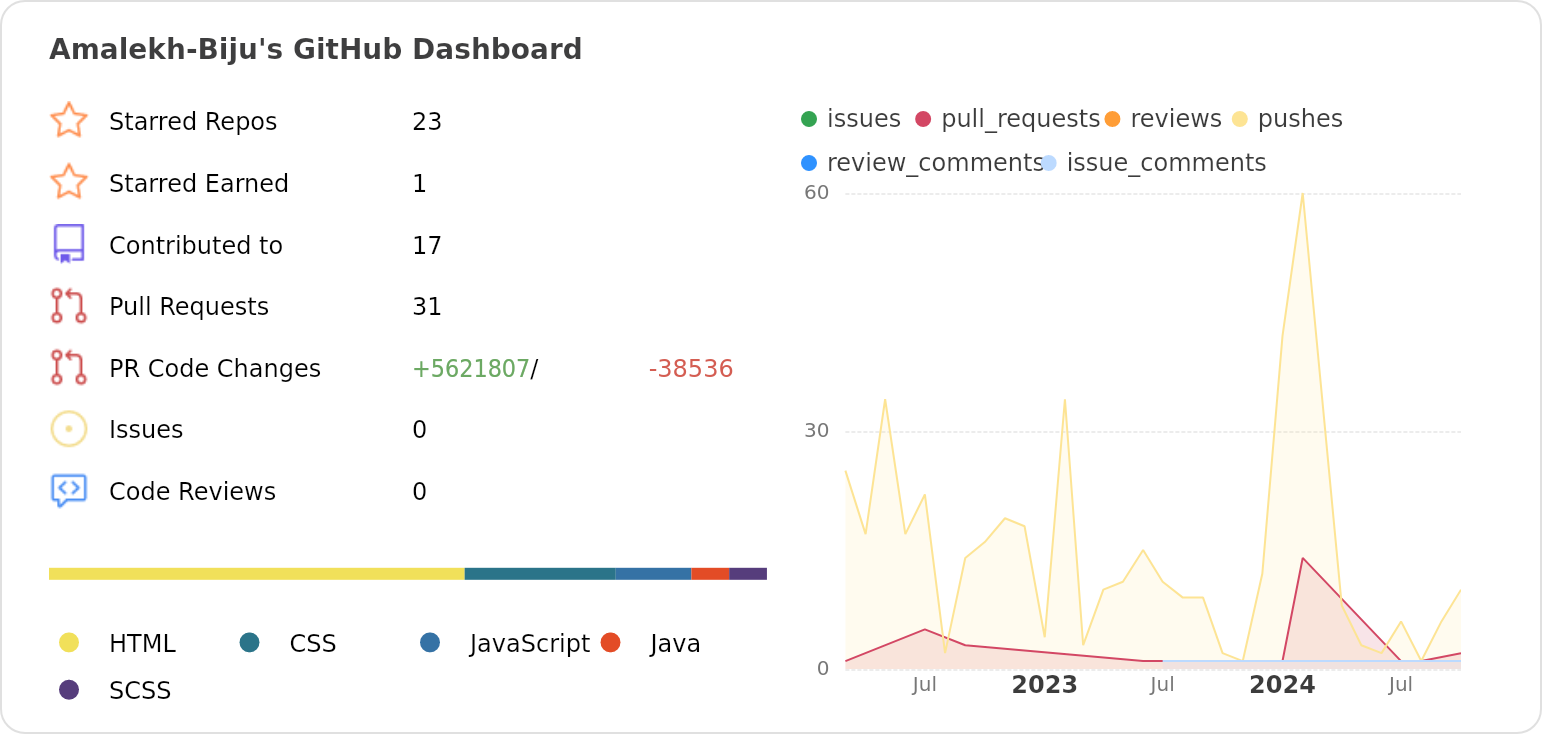Click the Java orange legend dot
The width and height of the screenshot is (1542, 734).
point(611,642)
